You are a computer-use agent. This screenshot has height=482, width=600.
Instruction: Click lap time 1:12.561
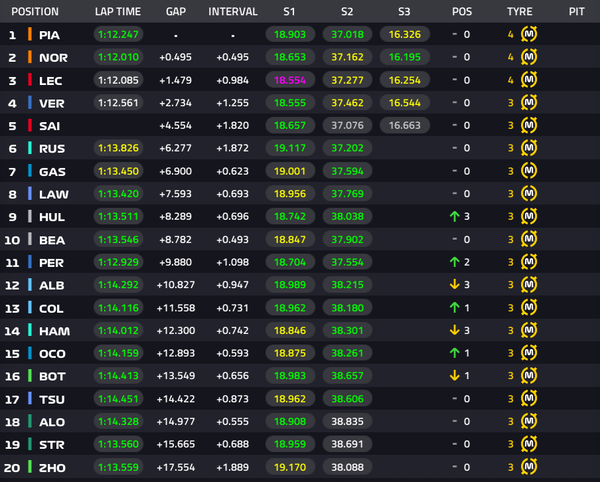tap(118, 103)
